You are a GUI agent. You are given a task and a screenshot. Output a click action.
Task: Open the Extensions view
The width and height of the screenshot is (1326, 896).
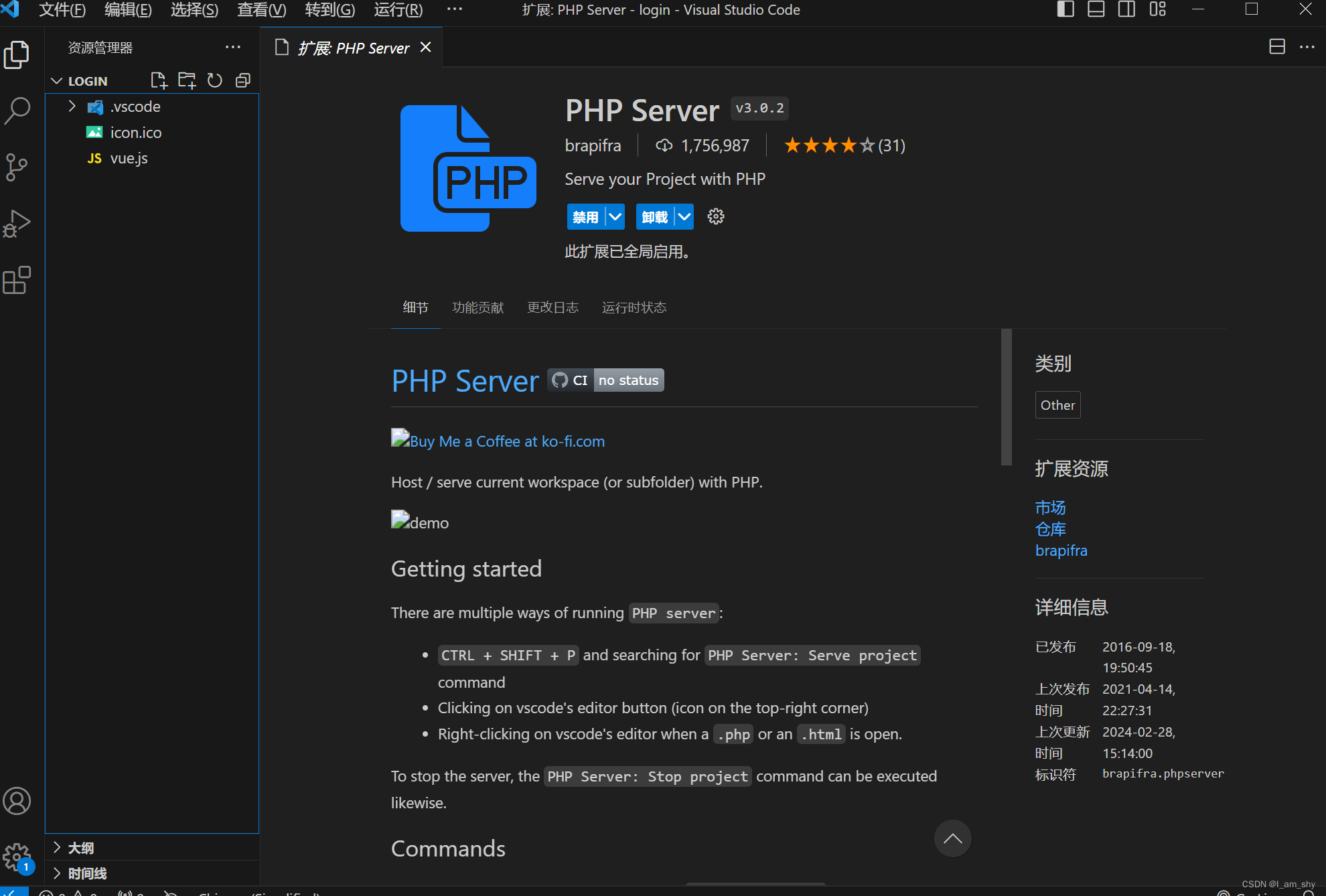17,280
